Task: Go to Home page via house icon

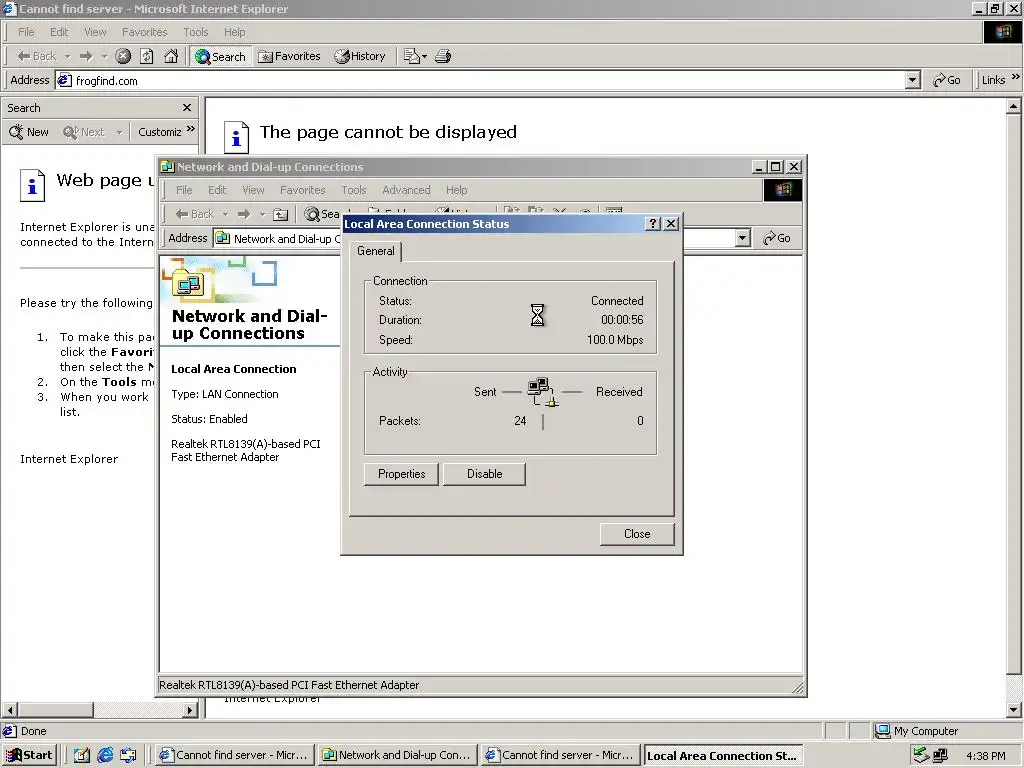Action: [171, 56]
